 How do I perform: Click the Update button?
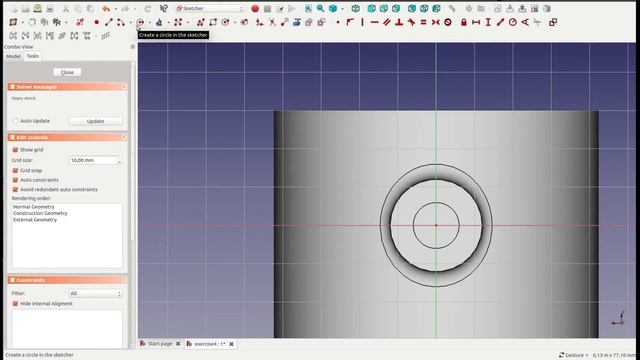(x=96, y=121)
